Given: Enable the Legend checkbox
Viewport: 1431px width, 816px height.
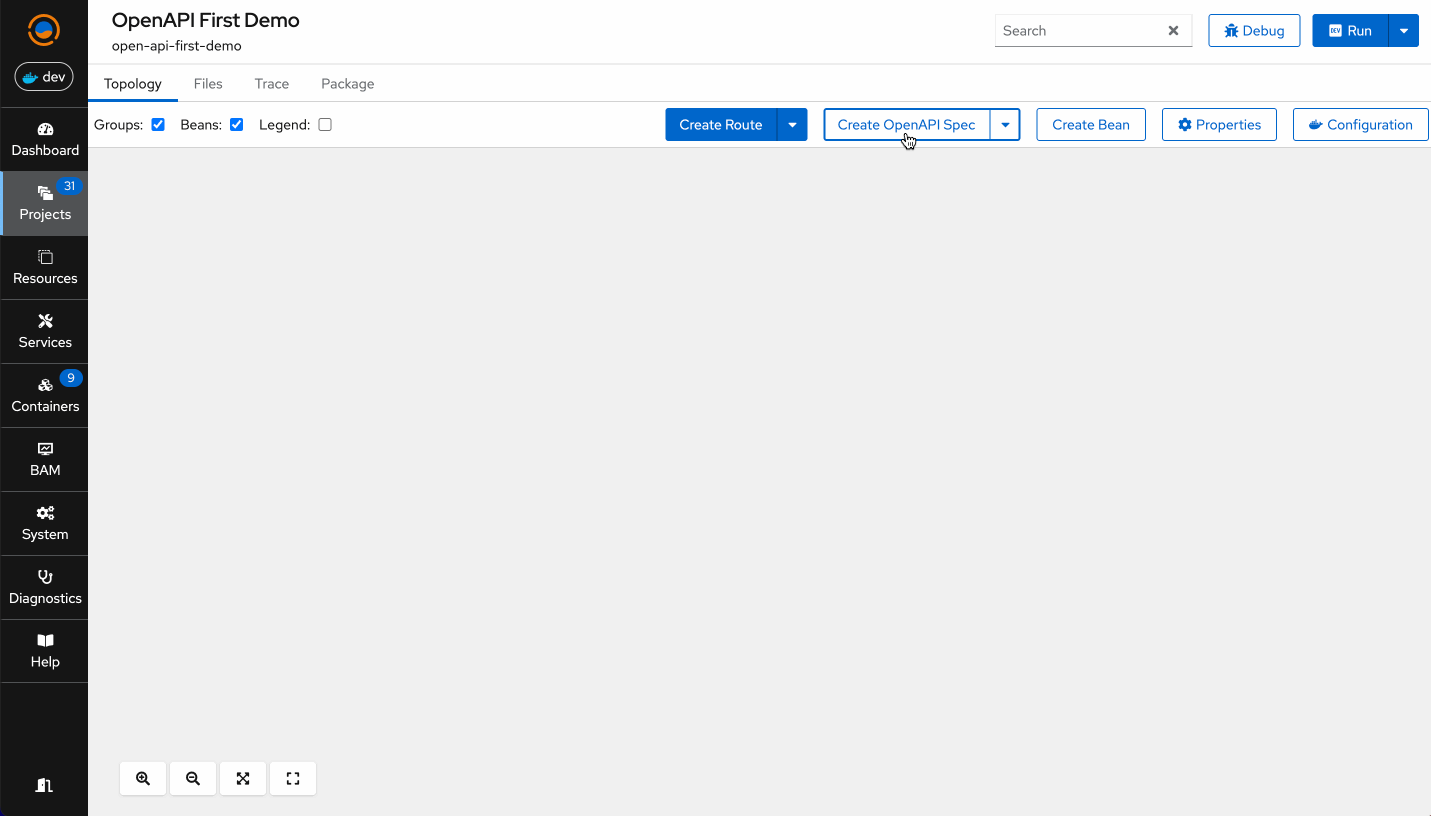Looking at the screenshot, I should 325,125.
